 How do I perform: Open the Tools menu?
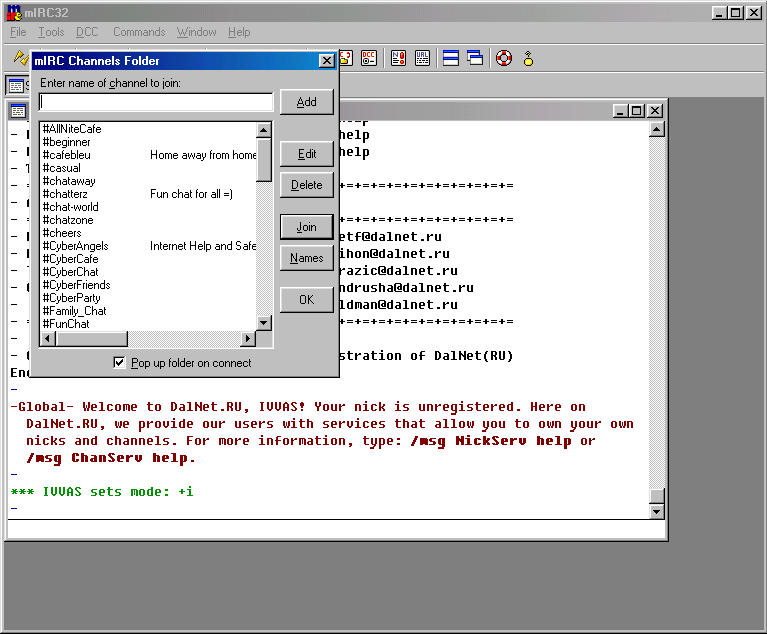51,32
